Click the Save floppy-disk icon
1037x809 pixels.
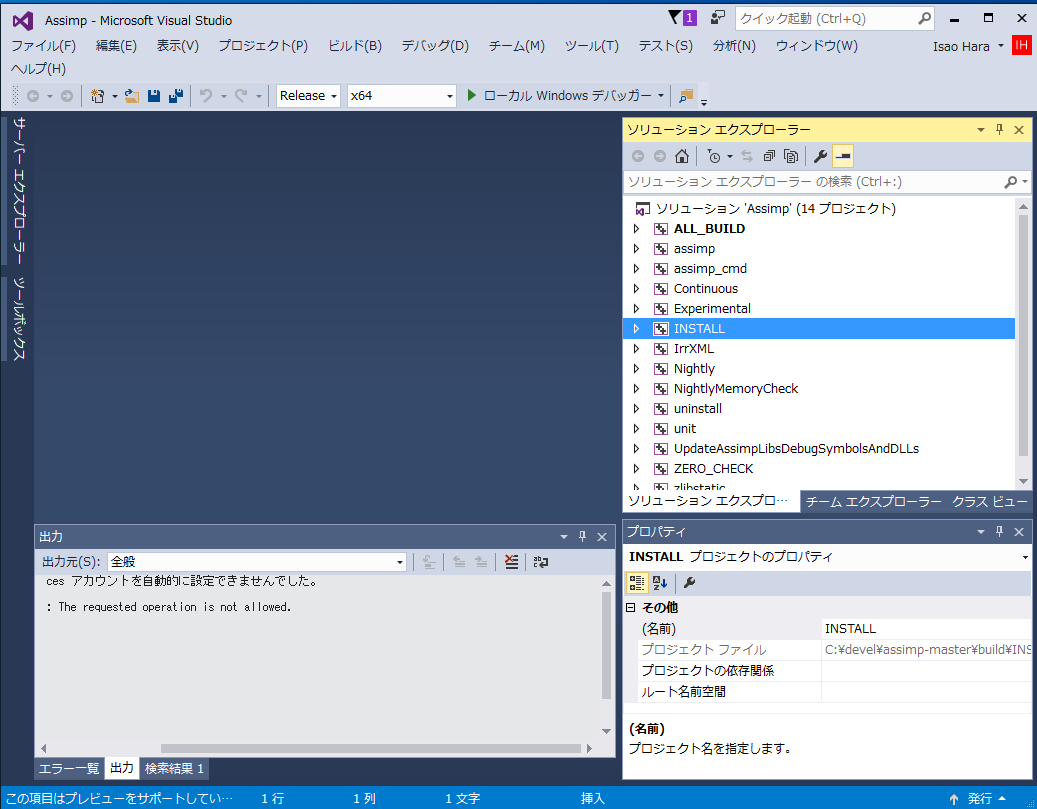pyautogui.click(x=154, y=96)
